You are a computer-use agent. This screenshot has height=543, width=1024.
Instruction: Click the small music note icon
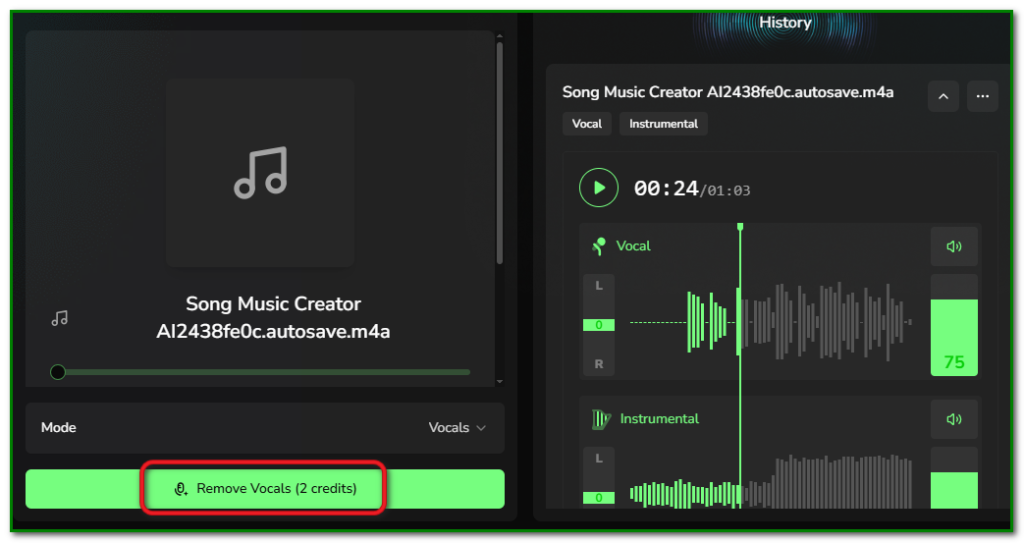pos(60,318)
